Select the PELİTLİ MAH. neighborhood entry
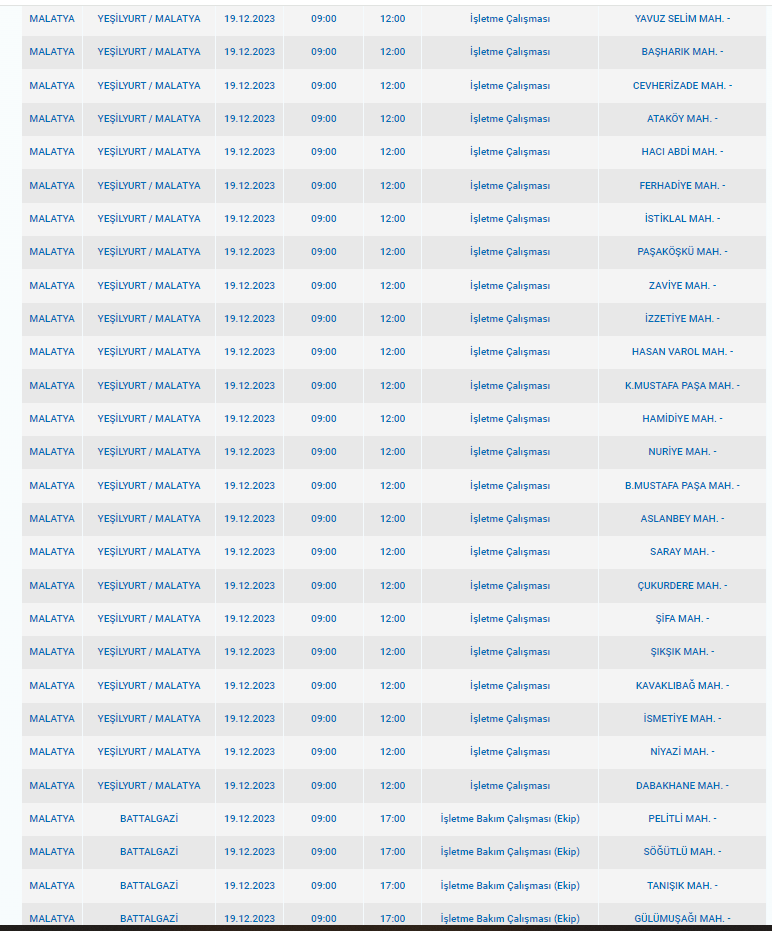 pos(682,819)
